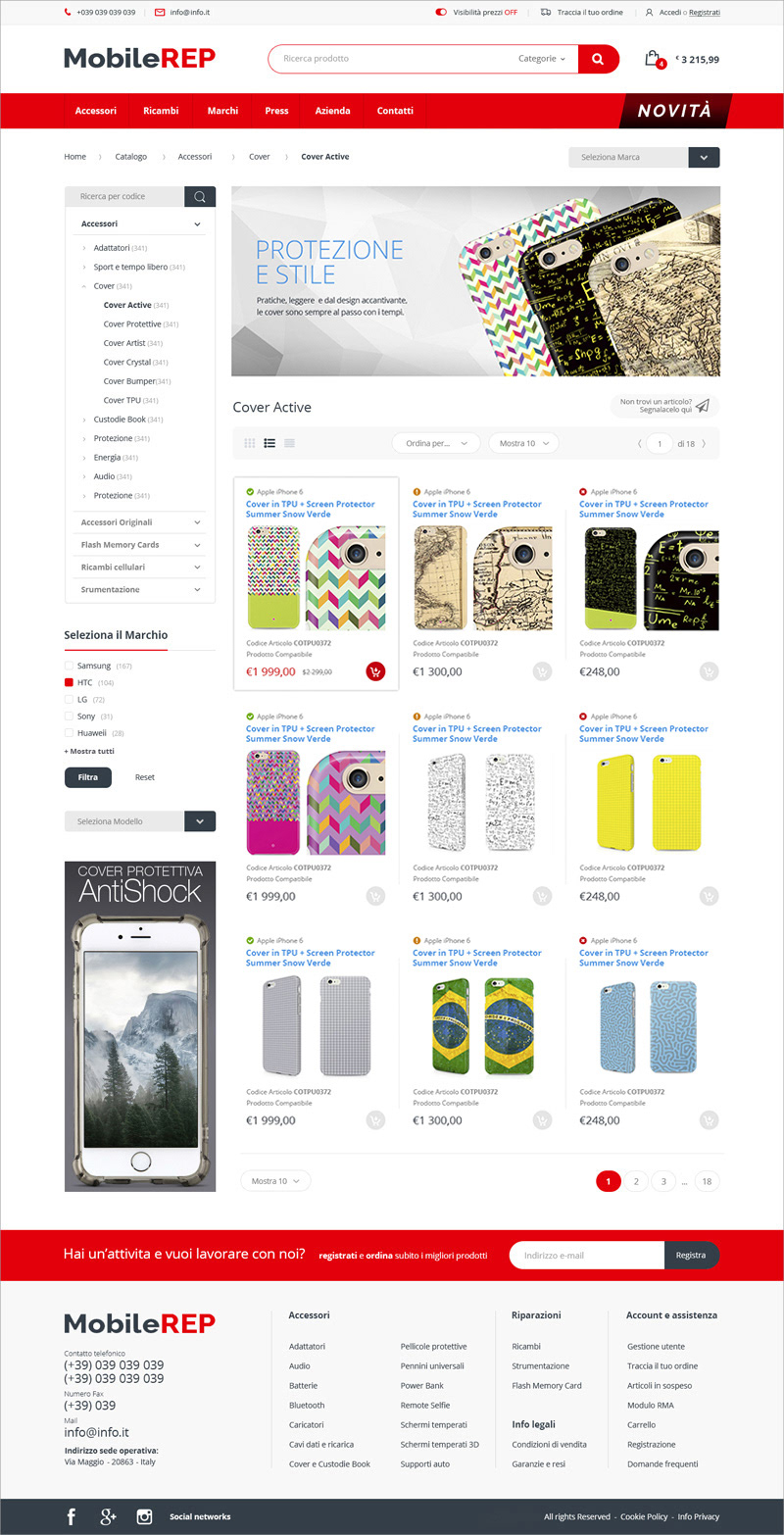Switch to grid view icon
This screenshot has height=1535, width=784.
250,443
